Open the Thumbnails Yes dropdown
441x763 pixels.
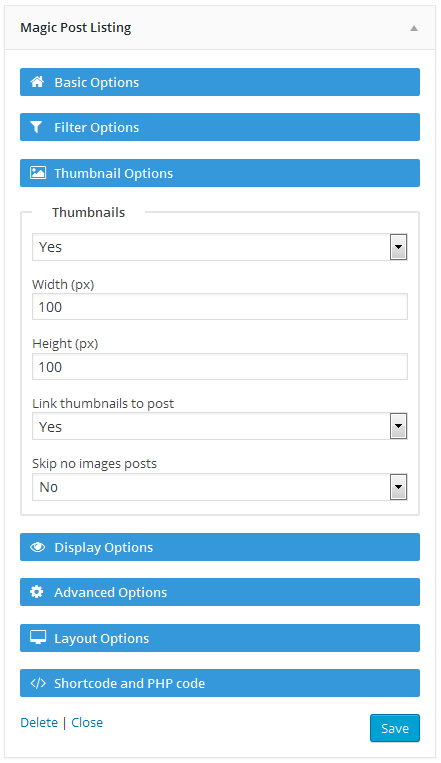point(220,247)
